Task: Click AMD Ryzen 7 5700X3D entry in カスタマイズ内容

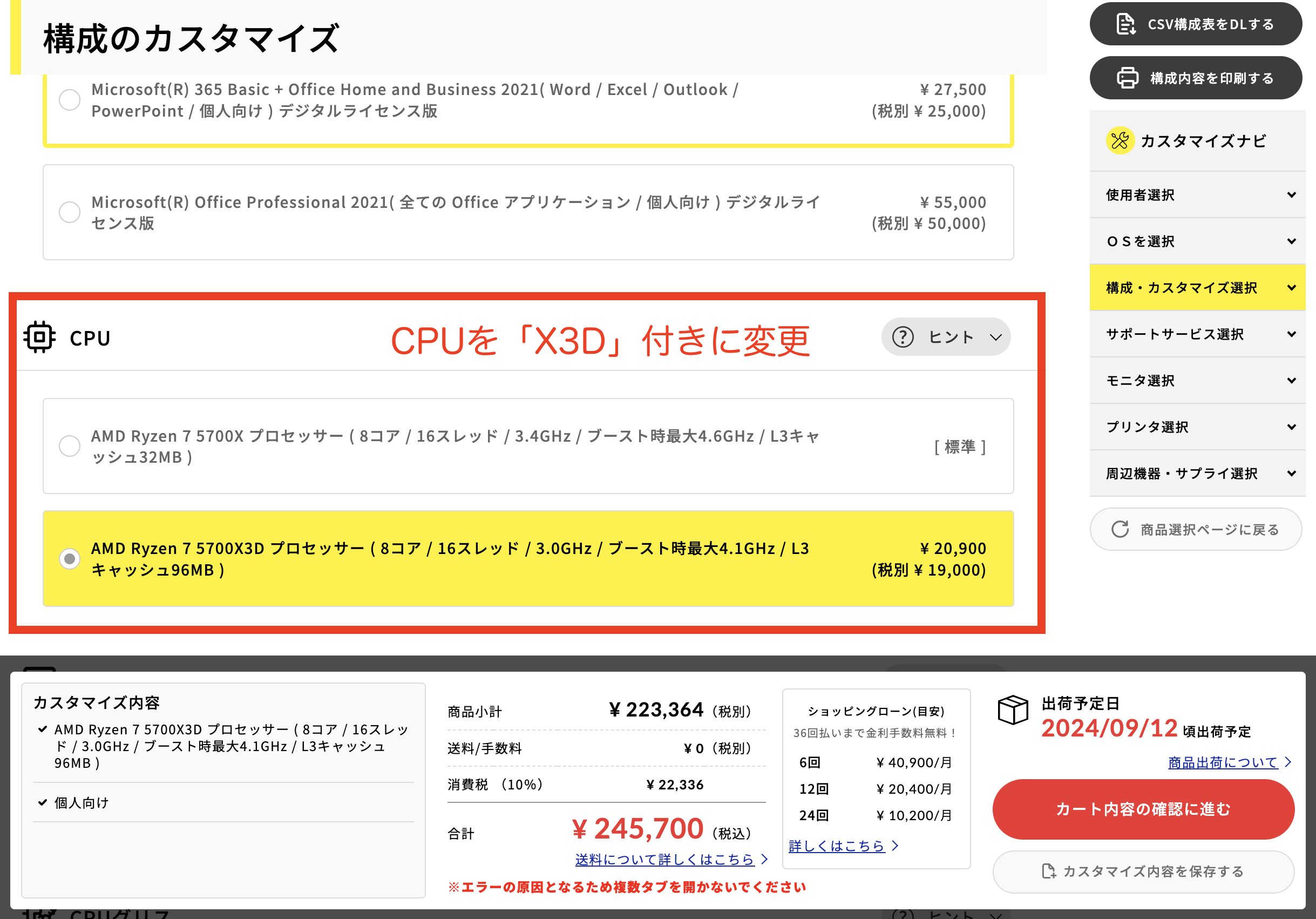Action: (x=230, y=746)
